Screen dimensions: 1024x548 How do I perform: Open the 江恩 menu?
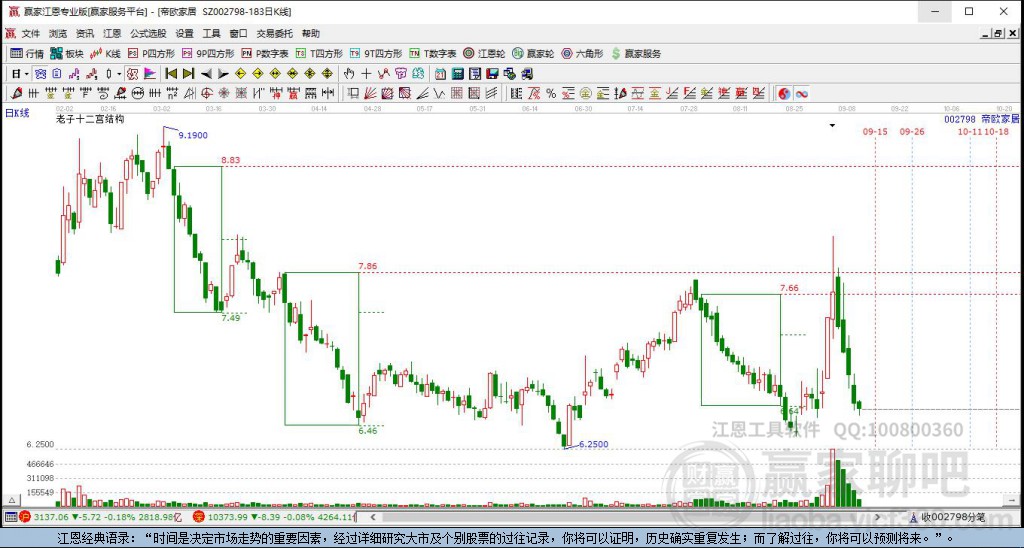coord(112,33)
